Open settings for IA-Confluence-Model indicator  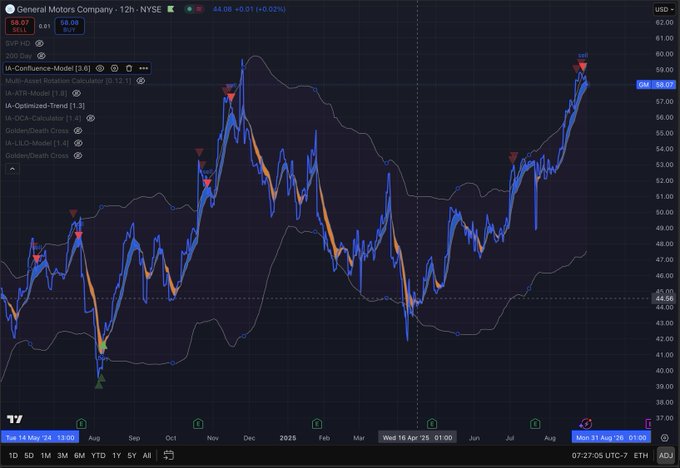coord(114,68)
